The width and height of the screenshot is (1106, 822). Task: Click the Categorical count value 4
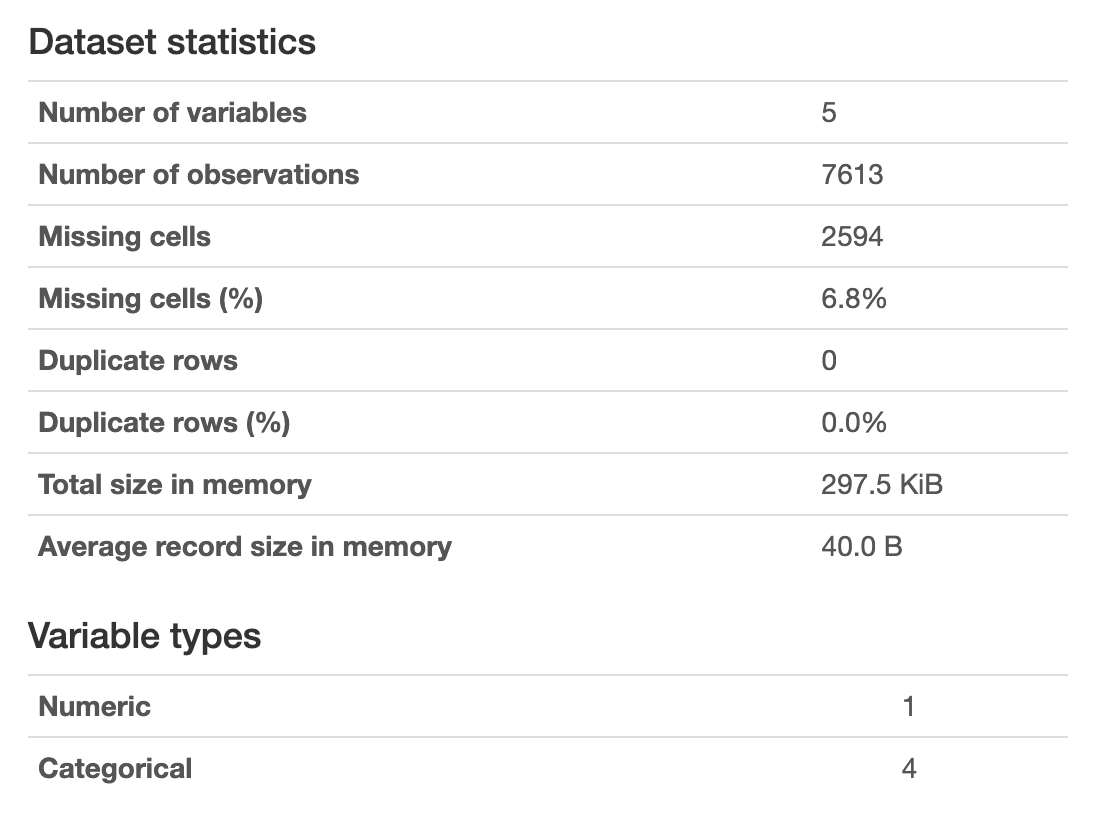click(908, 769)
